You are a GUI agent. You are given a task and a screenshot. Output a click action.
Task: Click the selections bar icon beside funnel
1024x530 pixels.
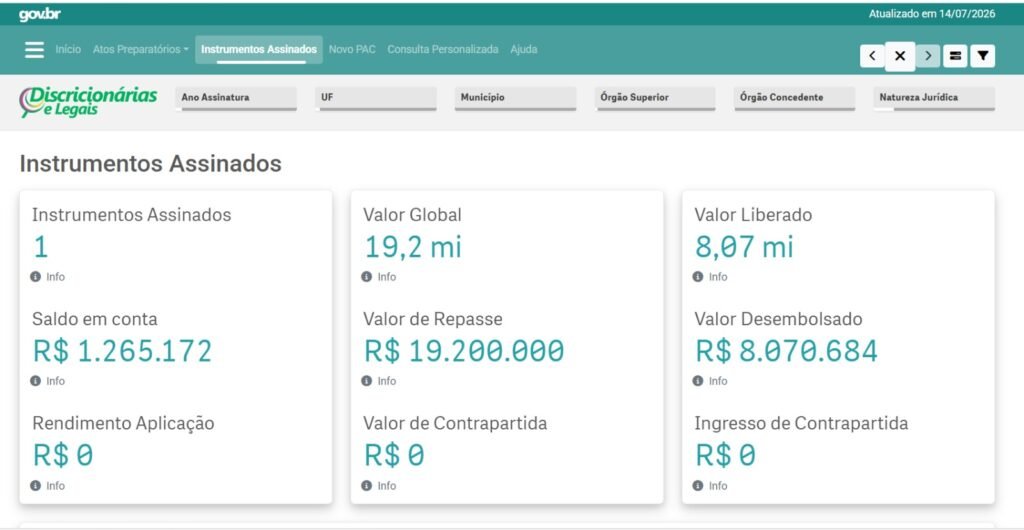click(x=955, y=56)
